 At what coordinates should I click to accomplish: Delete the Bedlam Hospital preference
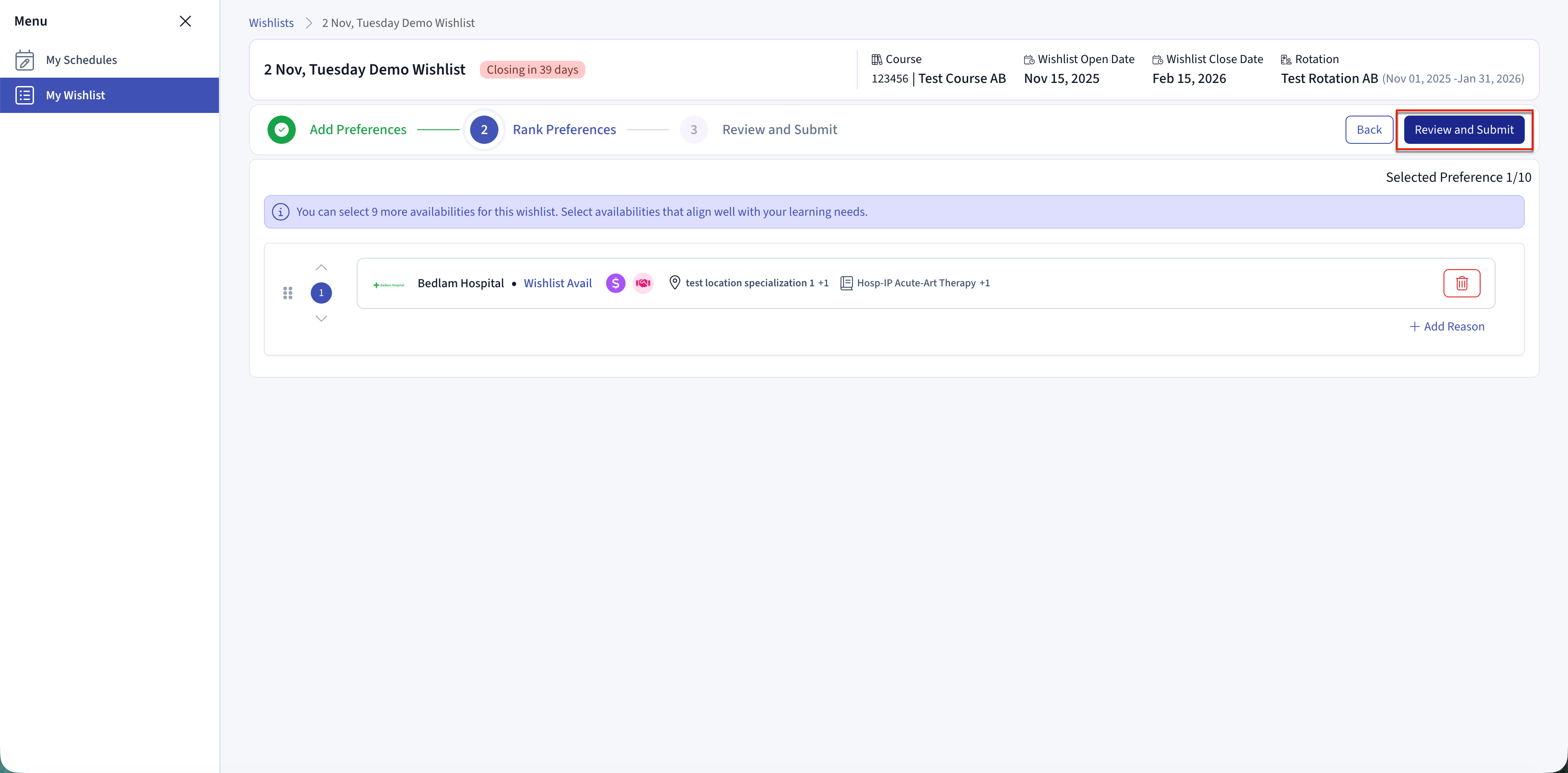point(1462,283)
